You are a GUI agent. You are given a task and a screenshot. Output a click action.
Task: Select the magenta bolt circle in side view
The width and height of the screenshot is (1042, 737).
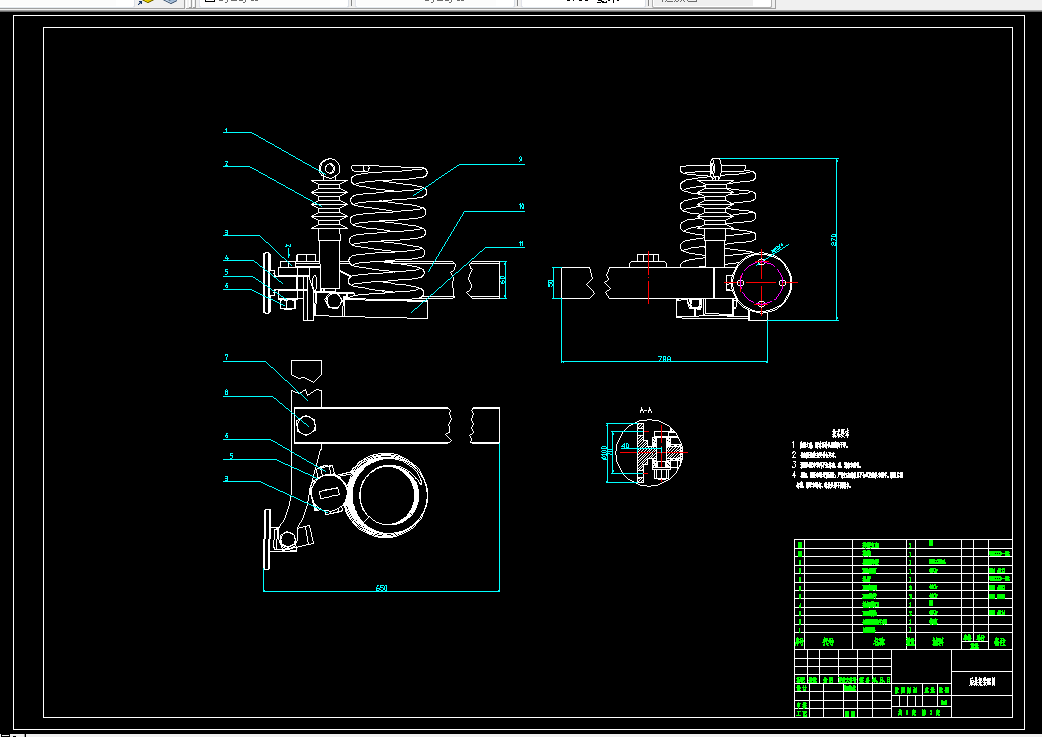[762, 282]
